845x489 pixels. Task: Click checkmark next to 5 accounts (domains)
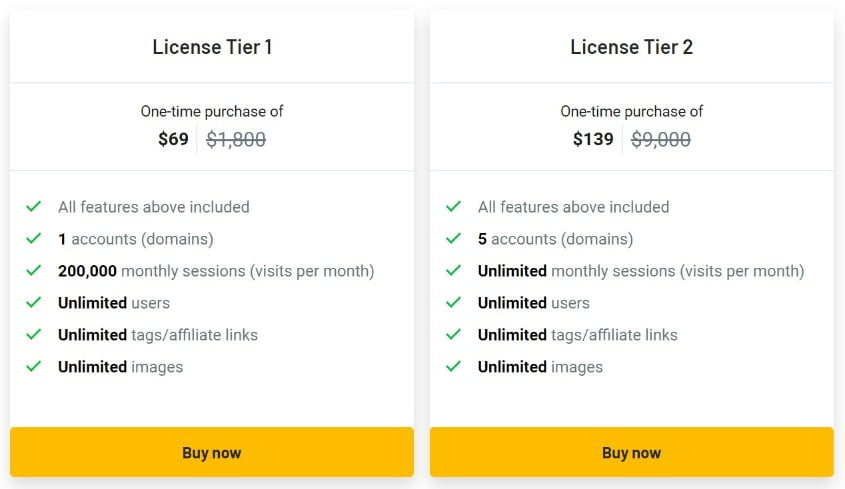point(454,239)
